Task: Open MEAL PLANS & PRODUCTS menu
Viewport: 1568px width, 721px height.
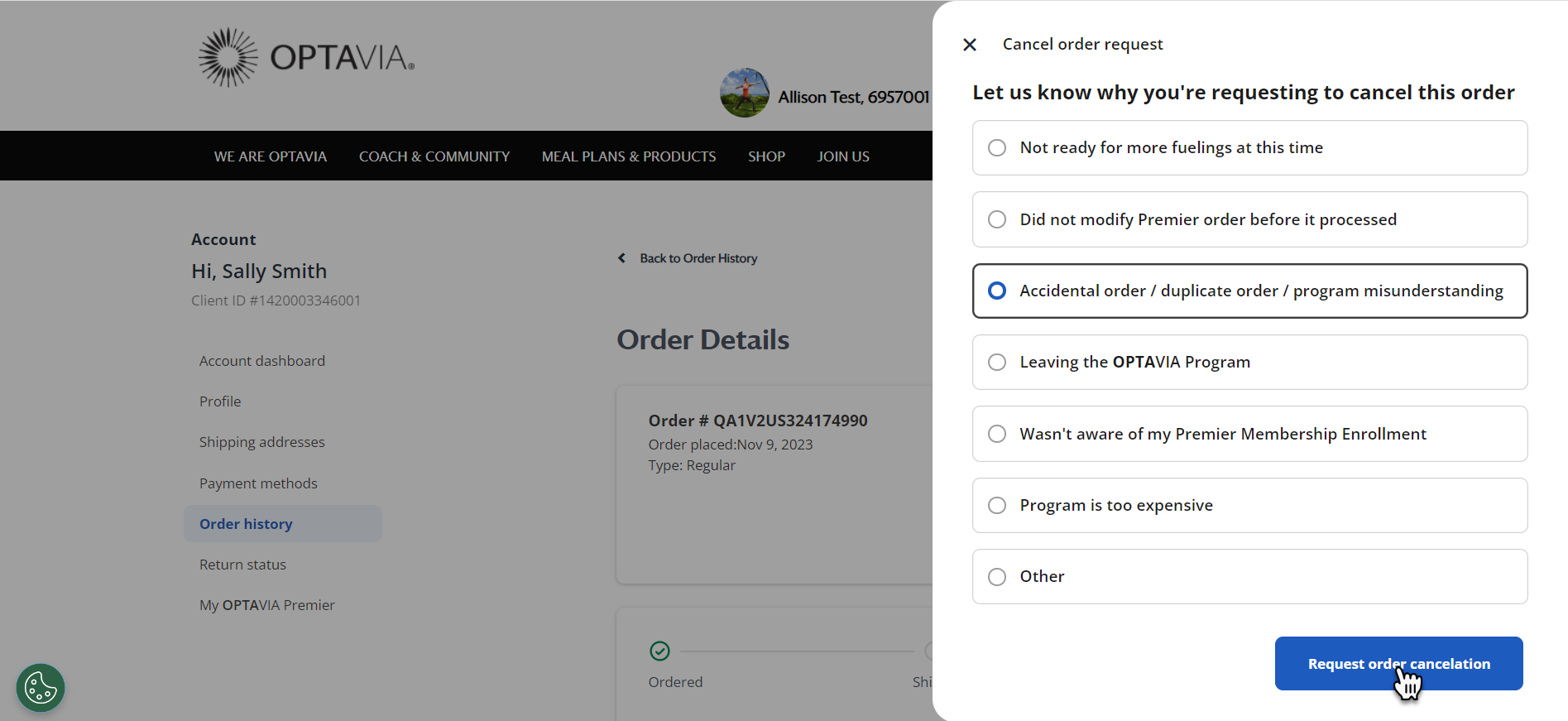Action: [x=628, y=156]
